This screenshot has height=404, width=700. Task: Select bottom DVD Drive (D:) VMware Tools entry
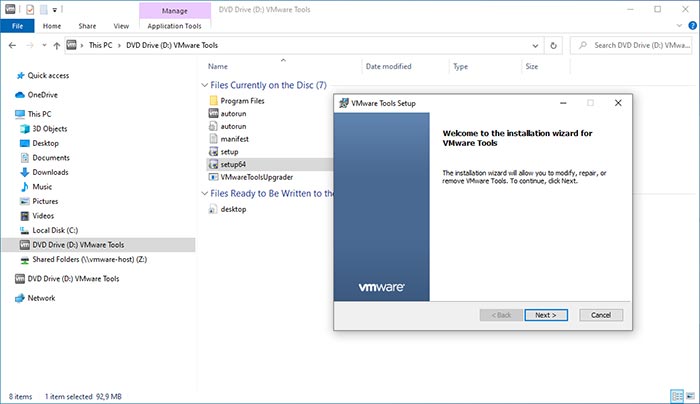coord(73,279)
